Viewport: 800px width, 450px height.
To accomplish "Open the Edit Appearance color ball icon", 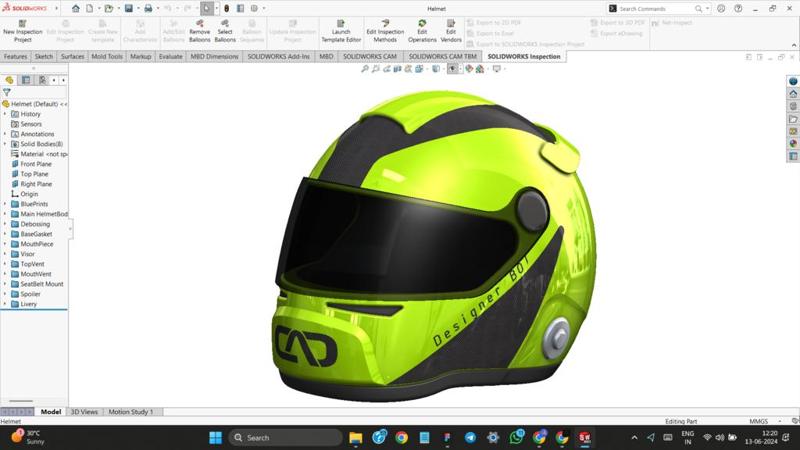I will point(469,69).
